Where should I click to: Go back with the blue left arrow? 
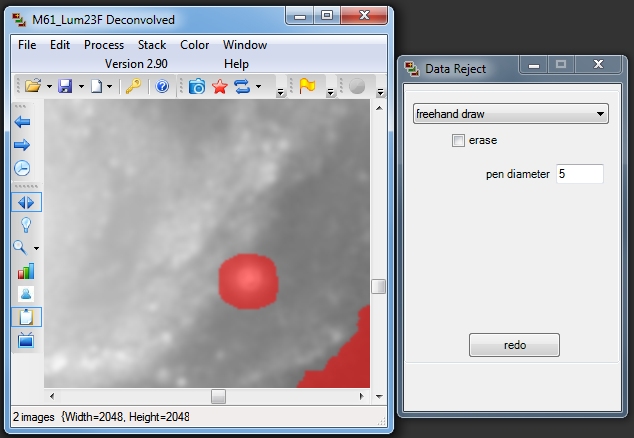22,122
